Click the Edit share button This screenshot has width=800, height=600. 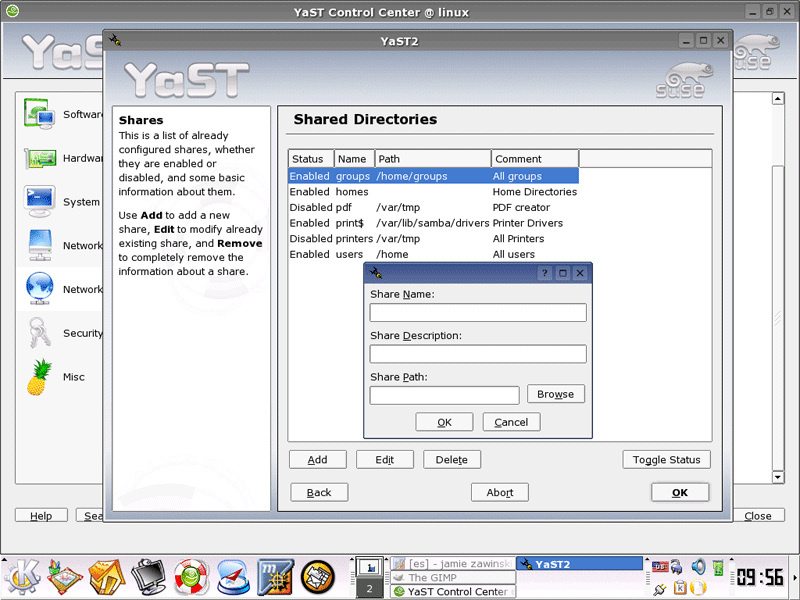click(x=385, y=460)
